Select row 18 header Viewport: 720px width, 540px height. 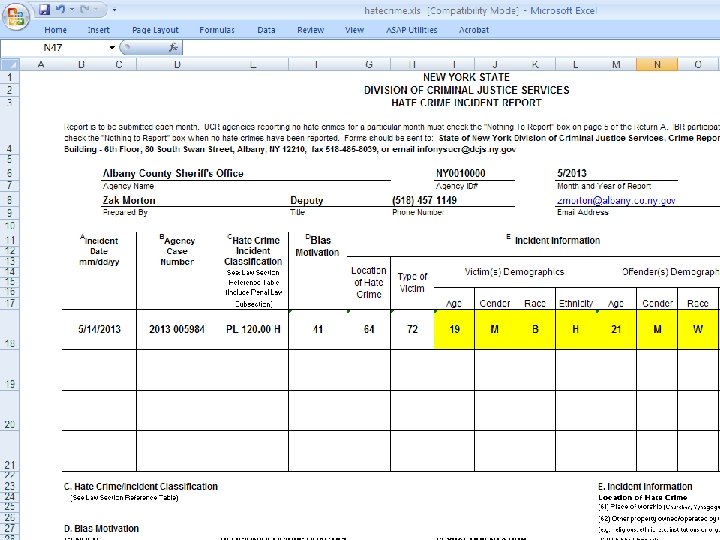10,329
